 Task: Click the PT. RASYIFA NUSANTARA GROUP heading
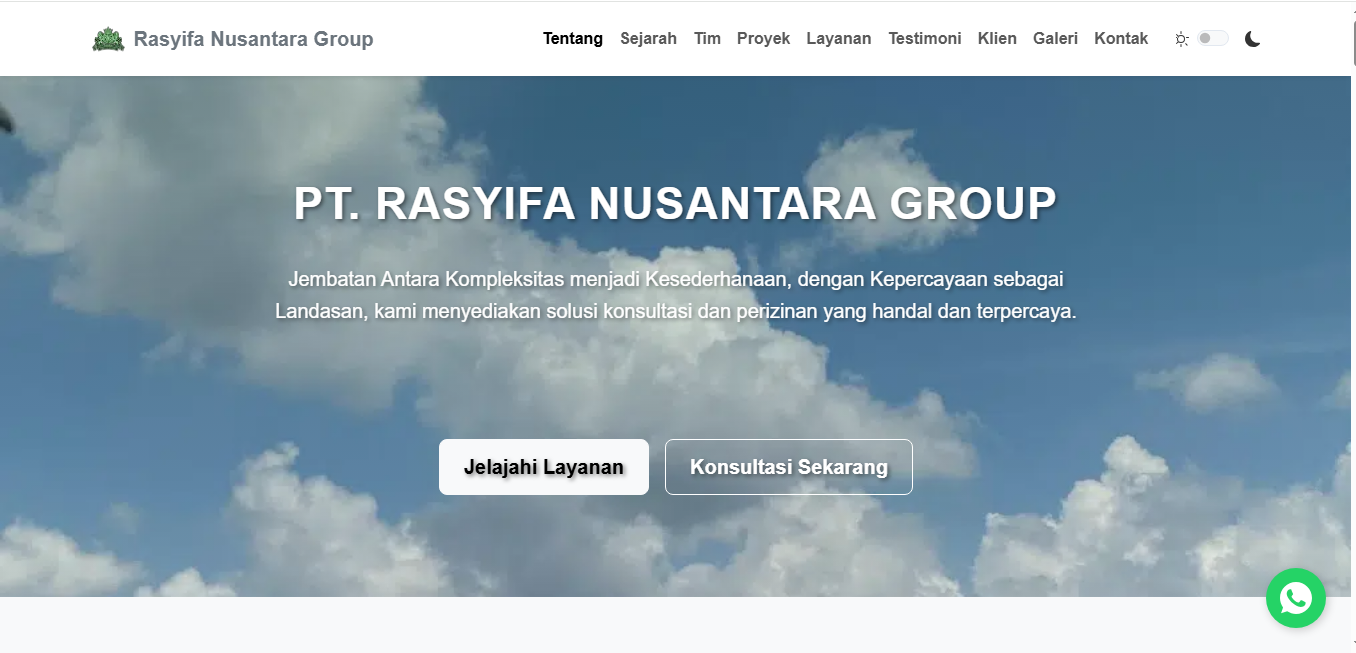click(675, 204)
